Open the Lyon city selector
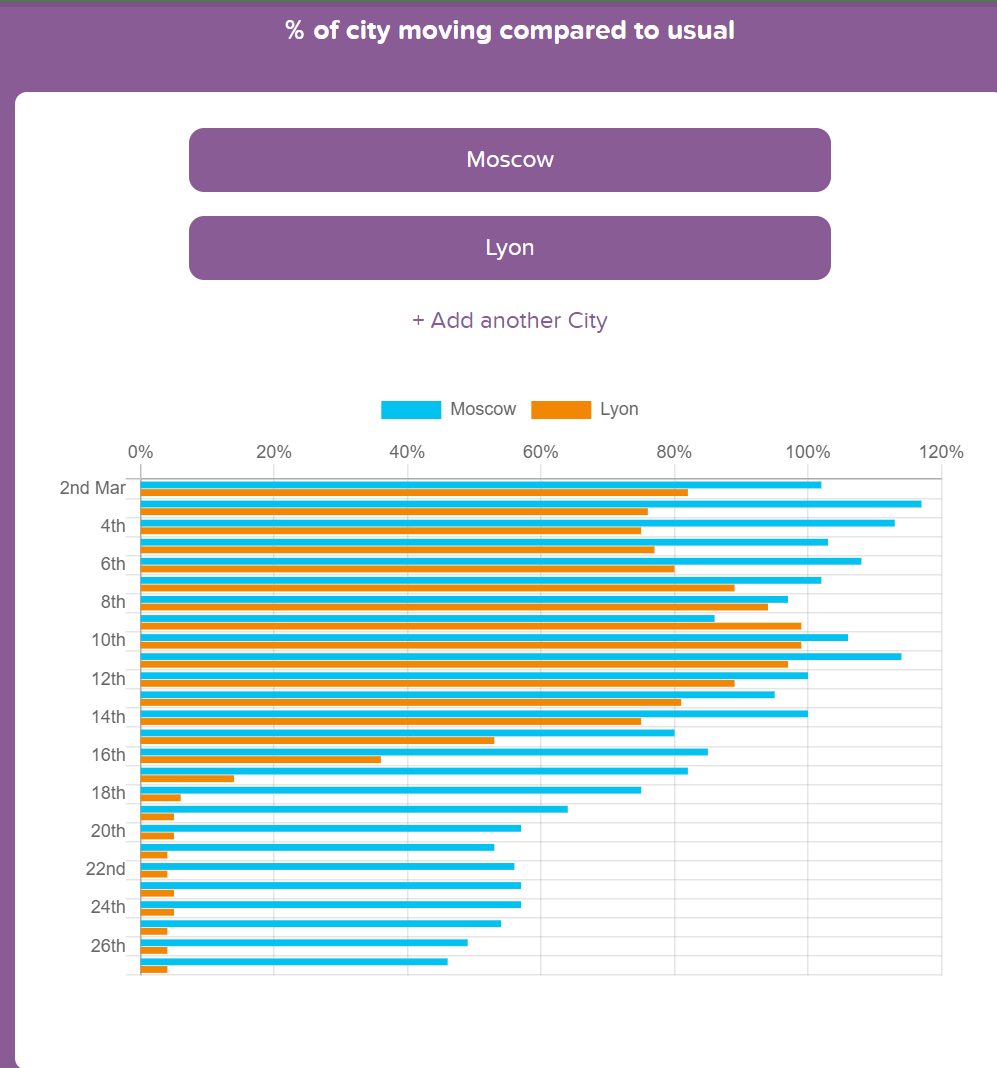The width and height of the screenshot is (997, 1068). (509, 248)
